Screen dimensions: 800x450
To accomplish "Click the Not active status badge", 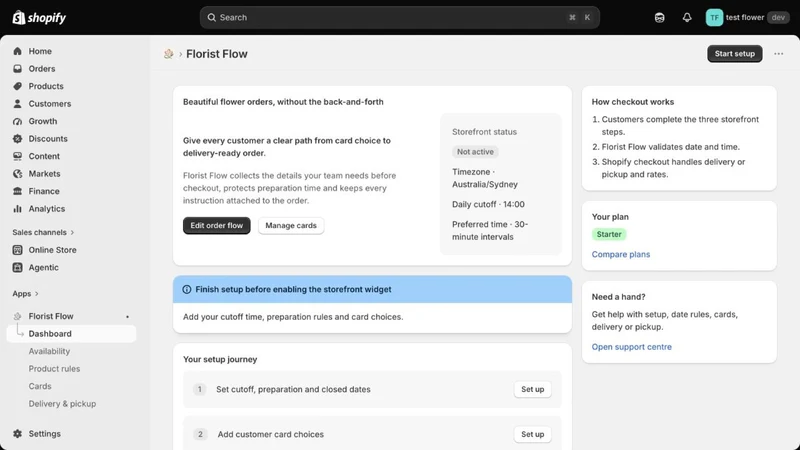I will tap(475, 152).
